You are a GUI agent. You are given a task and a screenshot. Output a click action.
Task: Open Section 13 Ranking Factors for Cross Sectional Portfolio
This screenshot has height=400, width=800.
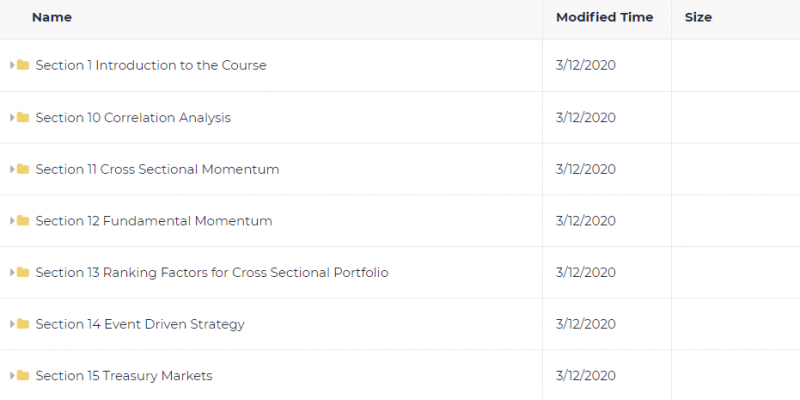coord(212,272)
